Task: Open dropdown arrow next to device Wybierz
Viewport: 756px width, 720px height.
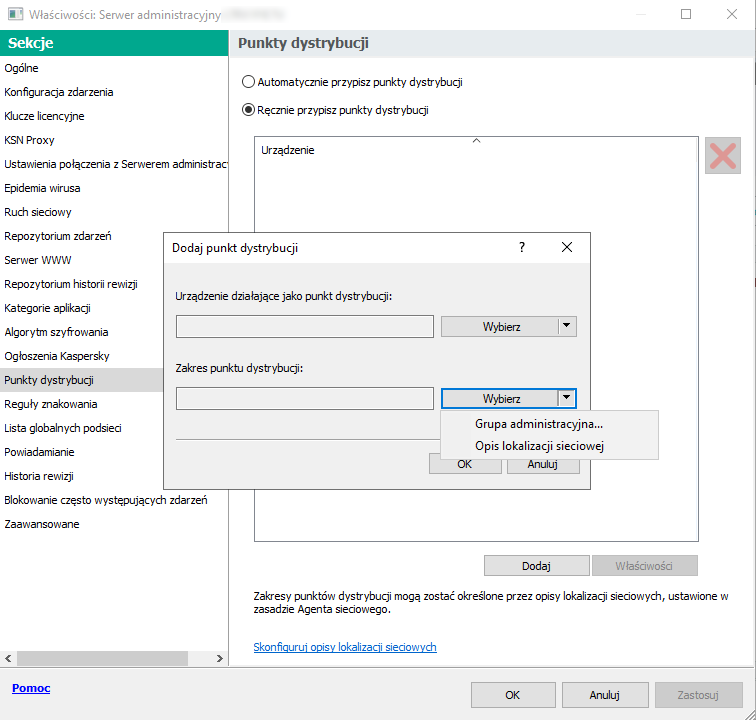Action: pos(567,326)
